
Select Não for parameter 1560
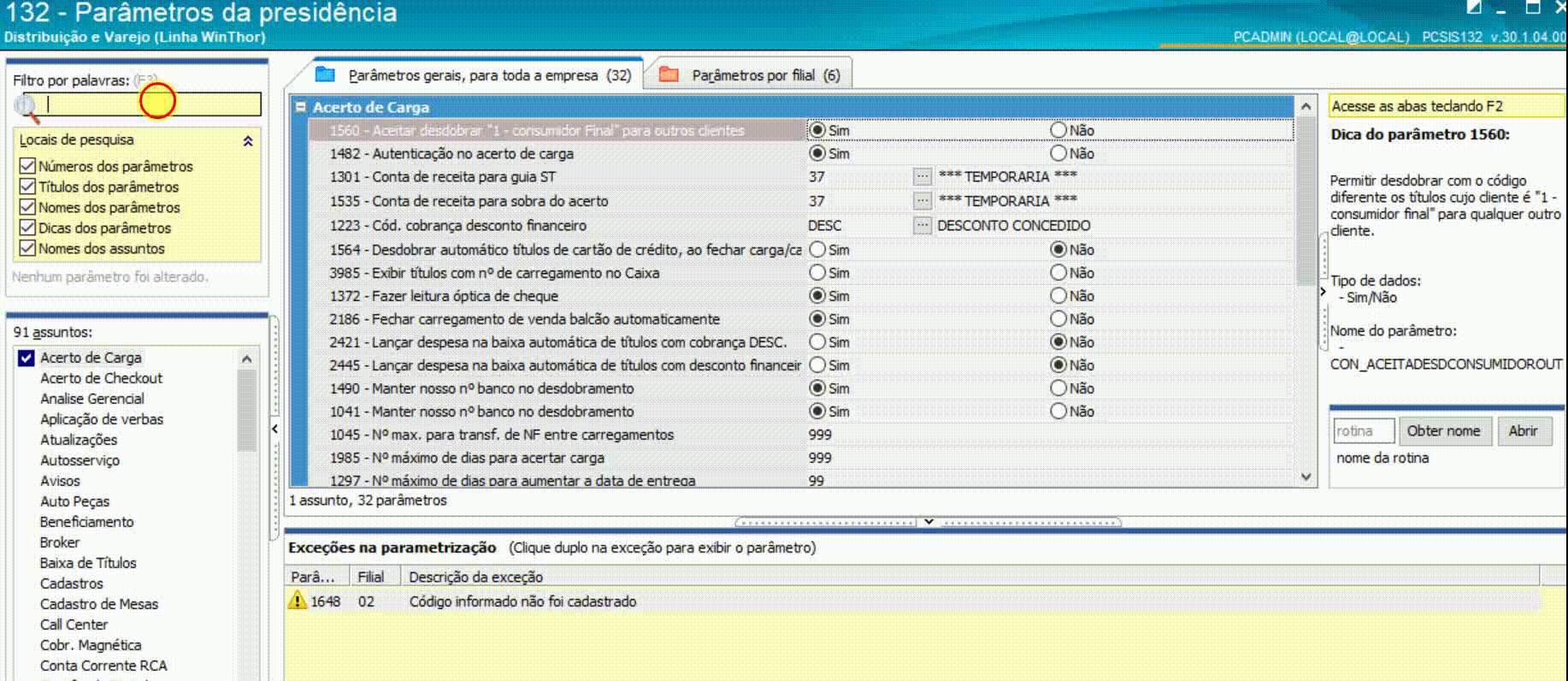click(1058, 130)
